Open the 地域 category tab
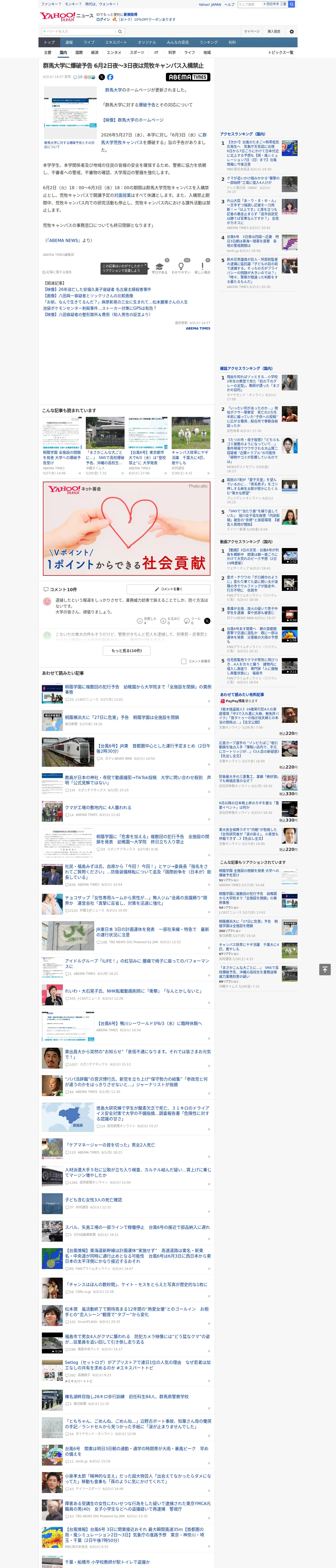This screenshot has width=336, height=1568. tap(207, 52)
